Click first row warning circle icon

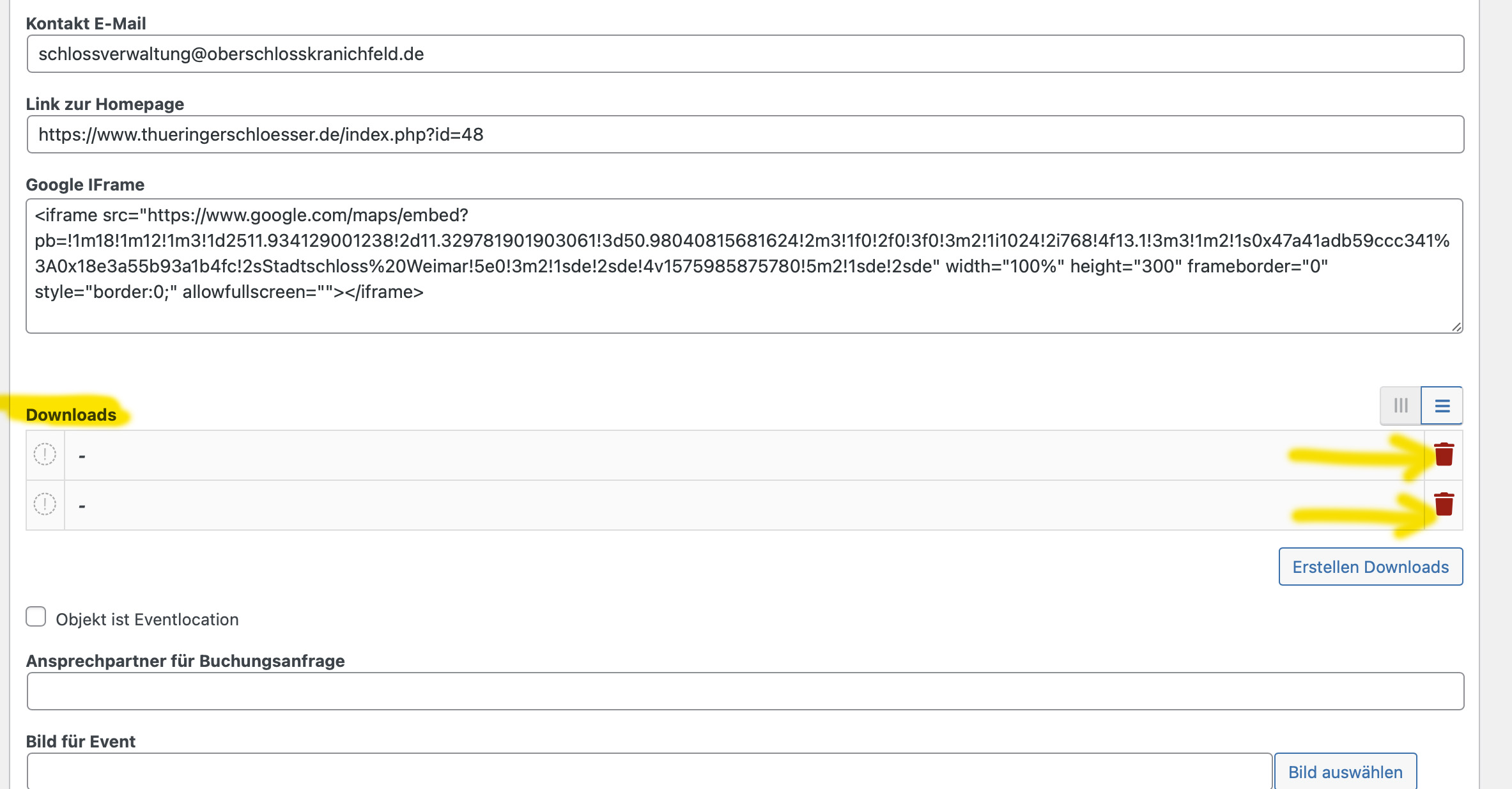coord(45,455)
